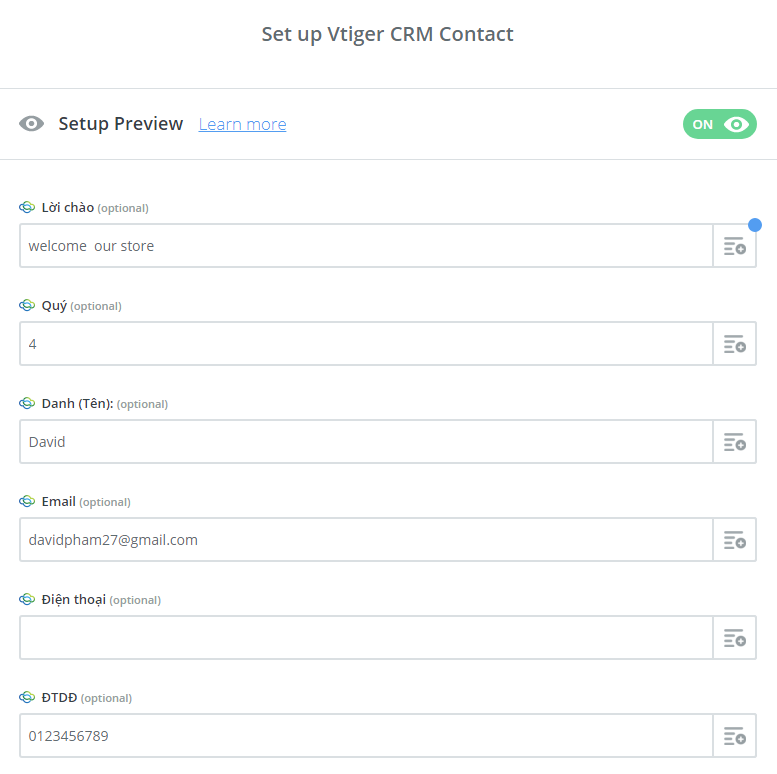Click the Danh (Tên) field with David
The image size is (777, 774).
click(366, 442)
